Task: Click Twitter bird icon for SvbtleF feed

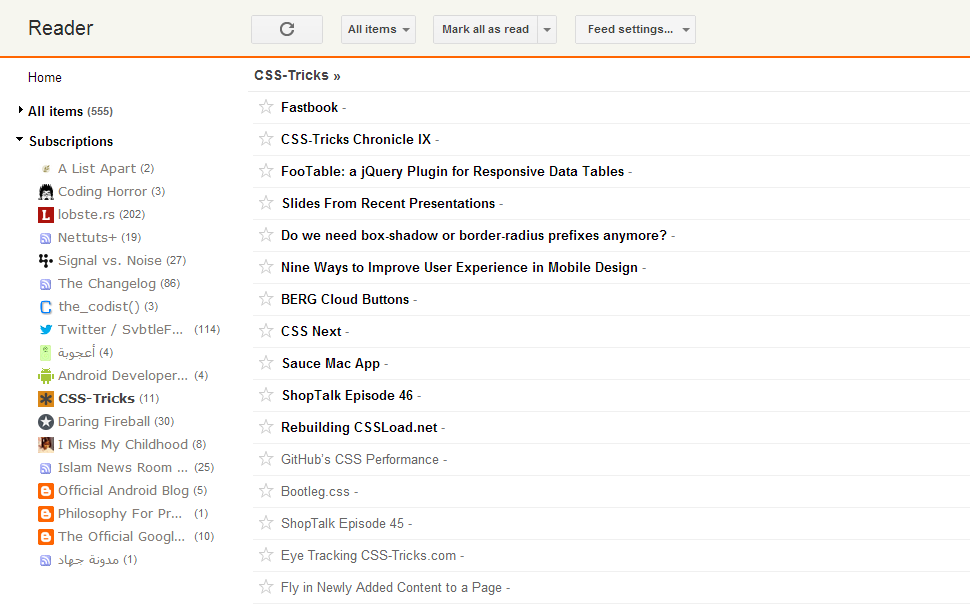Action: (46, 330)
